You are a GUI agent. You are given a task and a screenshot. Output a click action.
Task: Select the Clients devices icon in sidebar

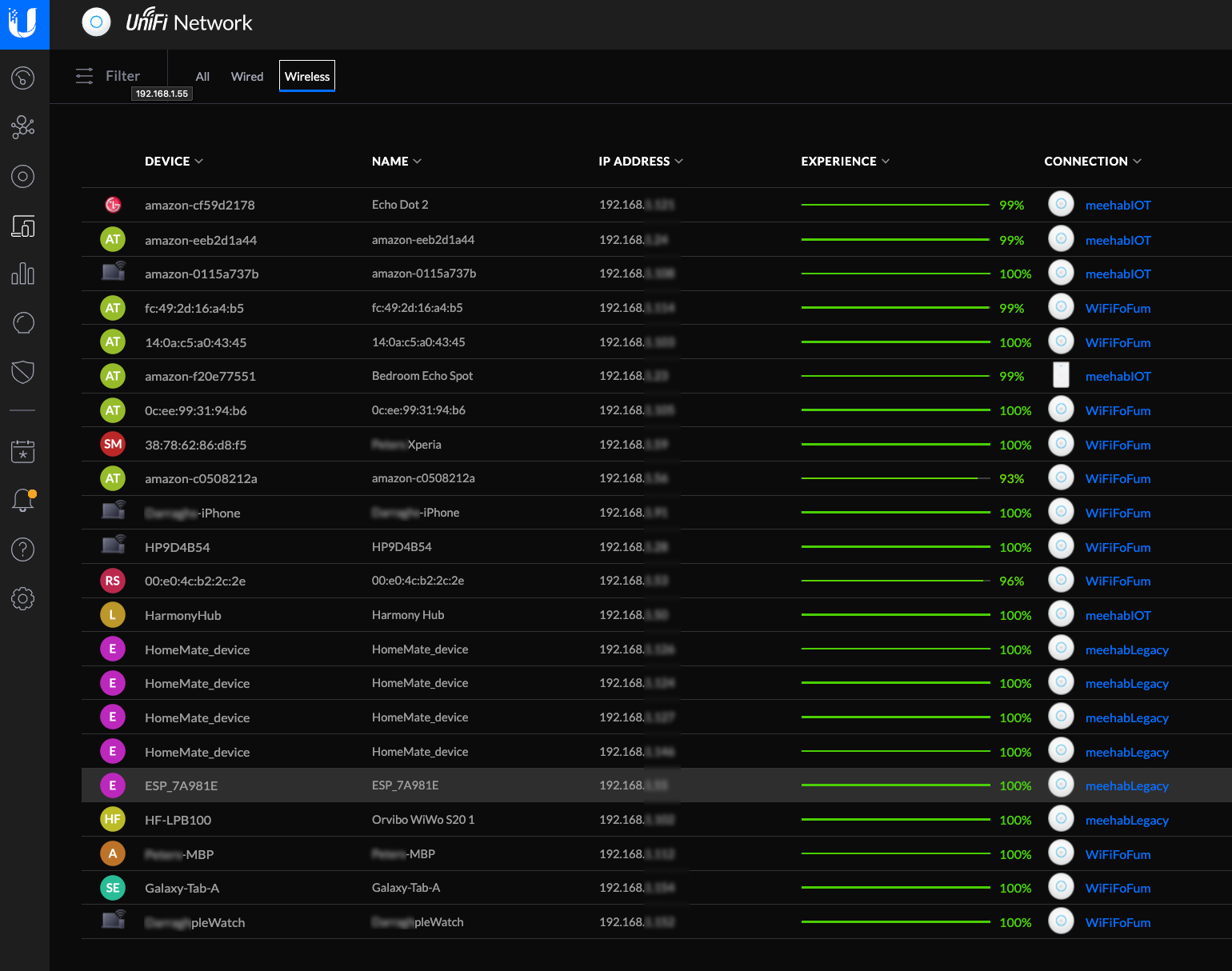[23, 226]
